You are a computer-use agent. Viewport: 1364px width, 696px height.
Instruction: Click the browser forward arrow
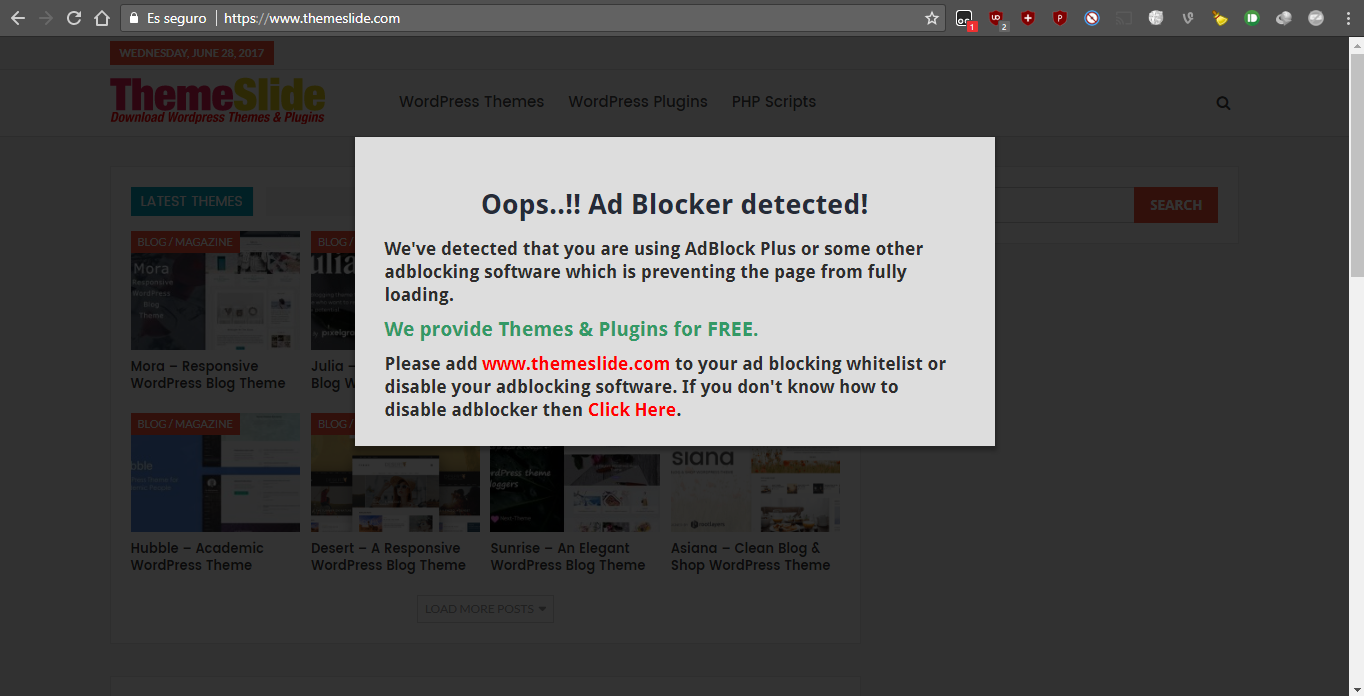click(46, 18)
